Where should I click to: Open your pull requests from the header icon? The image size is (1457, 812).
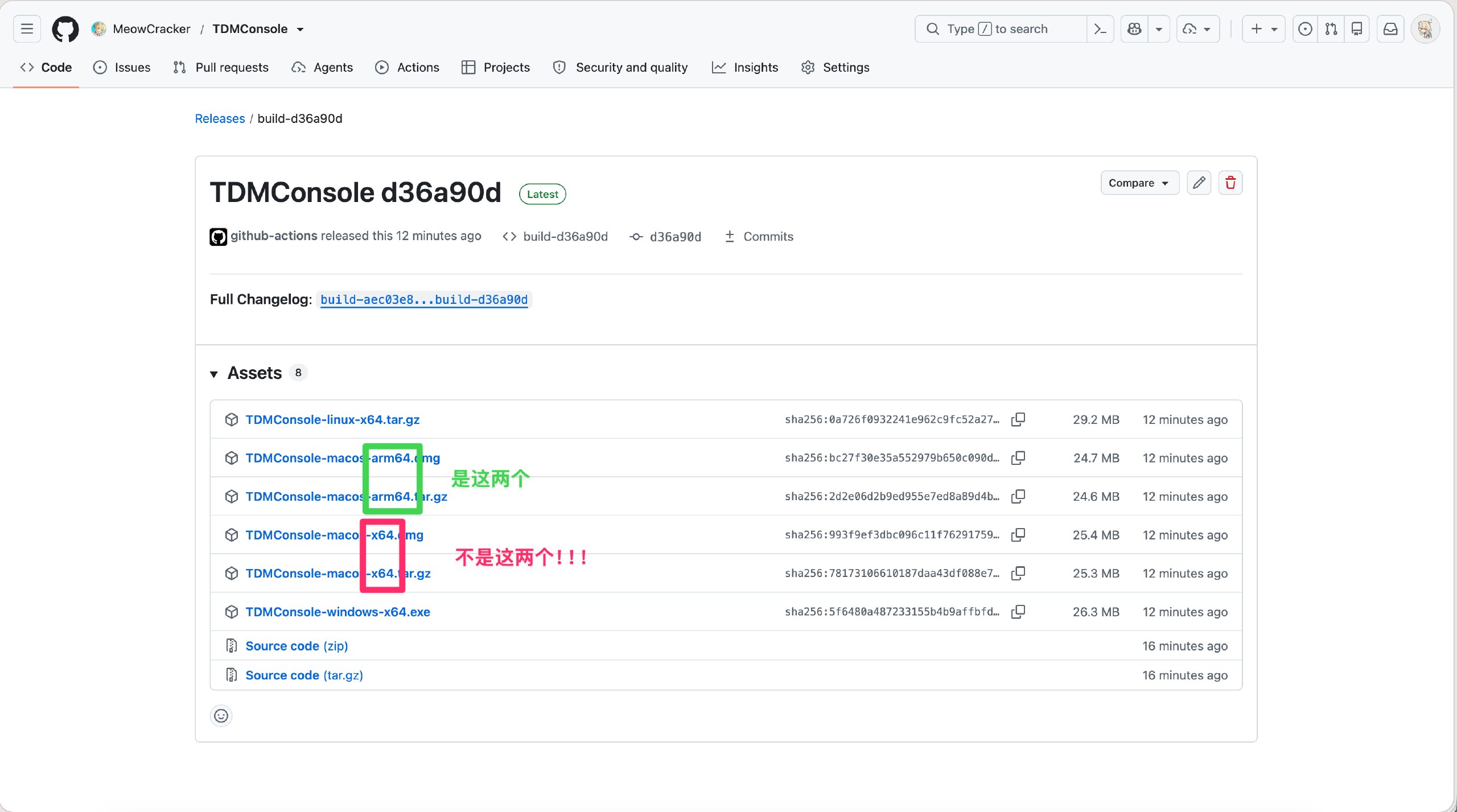(1331, 29)
